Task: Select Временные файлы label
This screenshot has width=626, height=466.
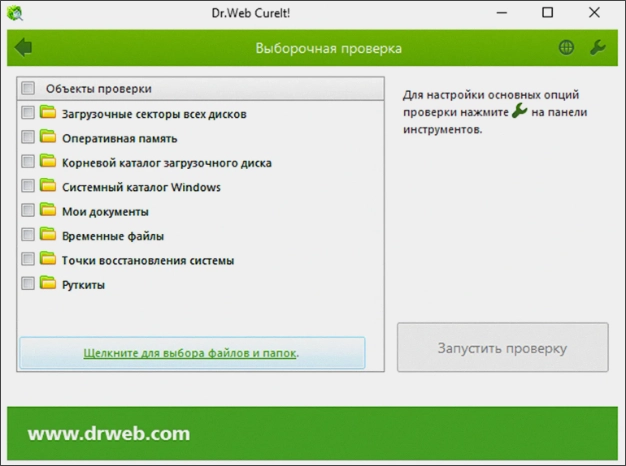Action: [113, 236]
